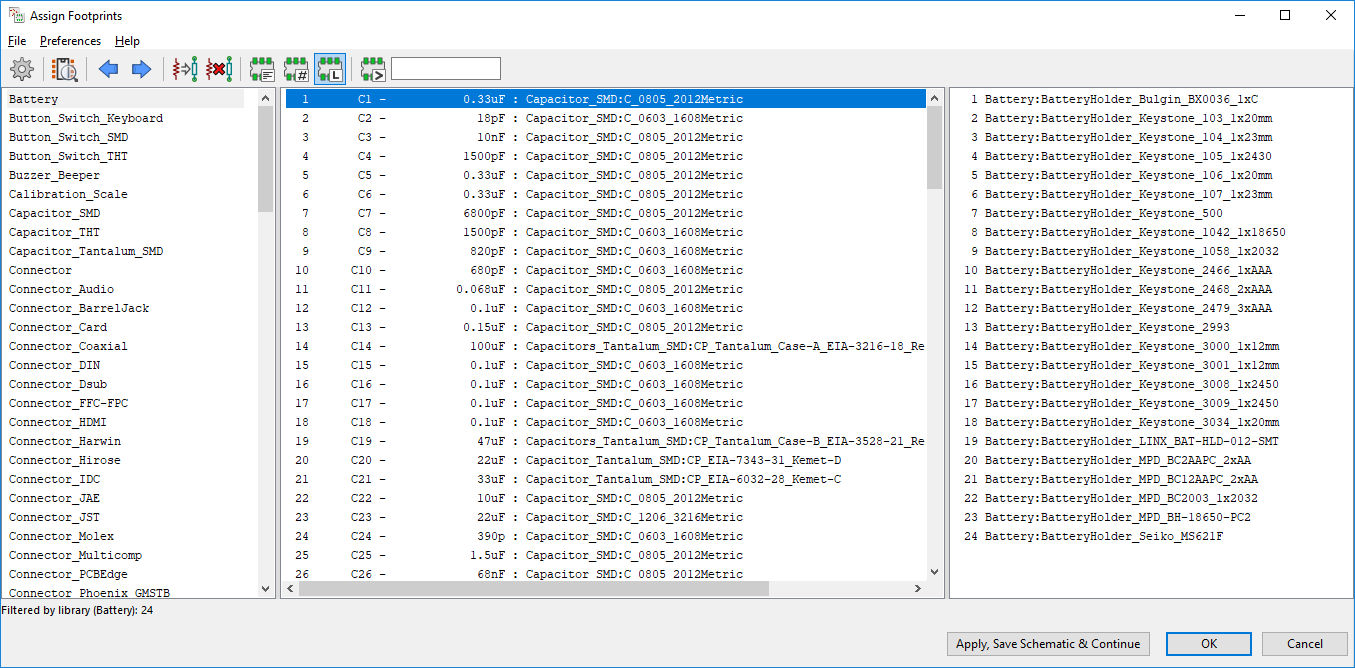Go to next unassociated symbol
1355x668 pixels.
pyautogui.click(x=141, y=69)
